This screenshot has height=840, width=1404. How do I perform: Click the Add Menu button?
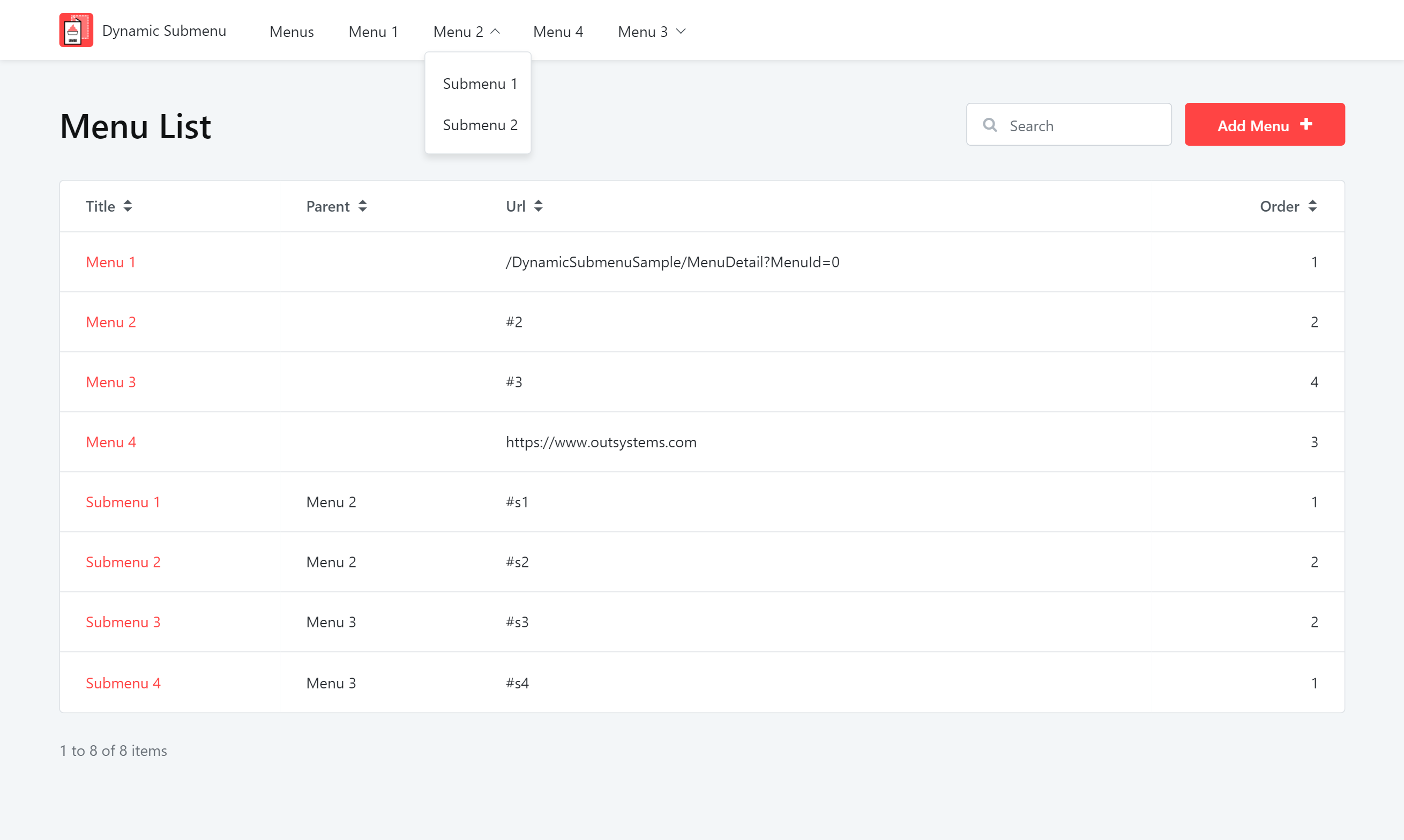(1264, 124)
